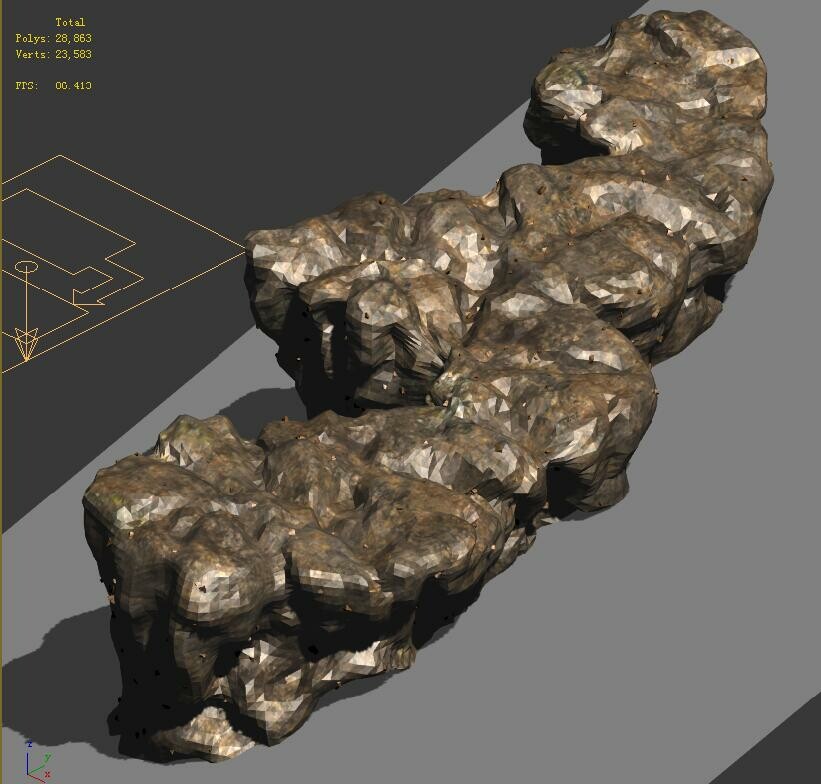Click the Verts count value 23,583
Image resolution: width=821 pixels, height=784 pixels.
[73, 54]
